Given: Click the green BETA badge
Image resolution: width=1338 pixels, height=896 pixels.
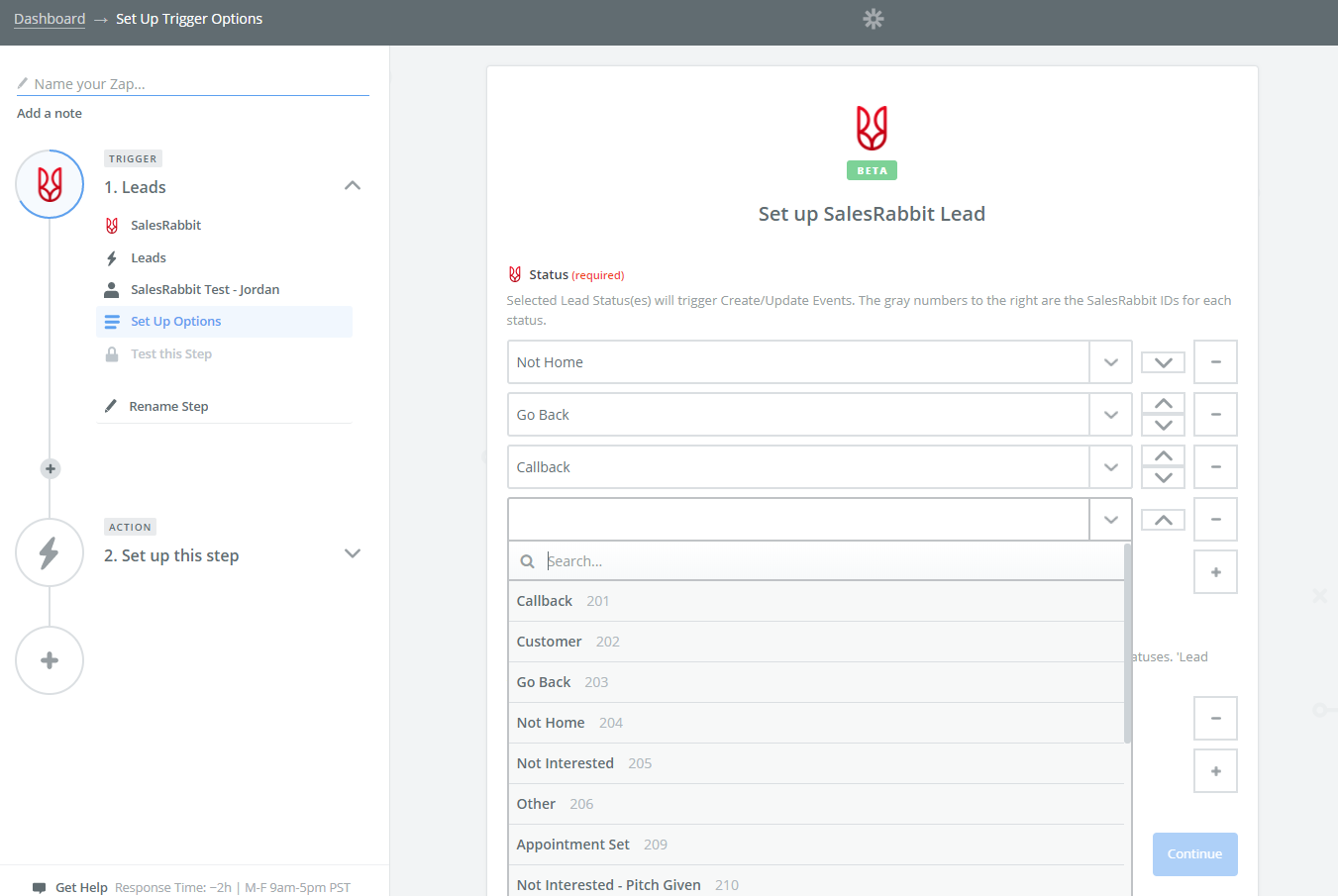Looking at the screenshot, I should tap(872, 170).
